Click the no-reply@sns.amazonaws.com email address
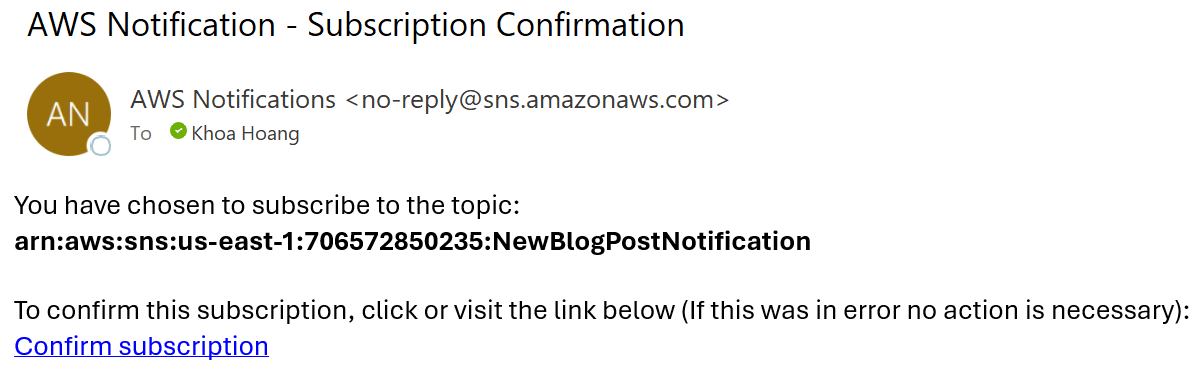Screen dimensions: 1200x375 click(x=537, y=100)
